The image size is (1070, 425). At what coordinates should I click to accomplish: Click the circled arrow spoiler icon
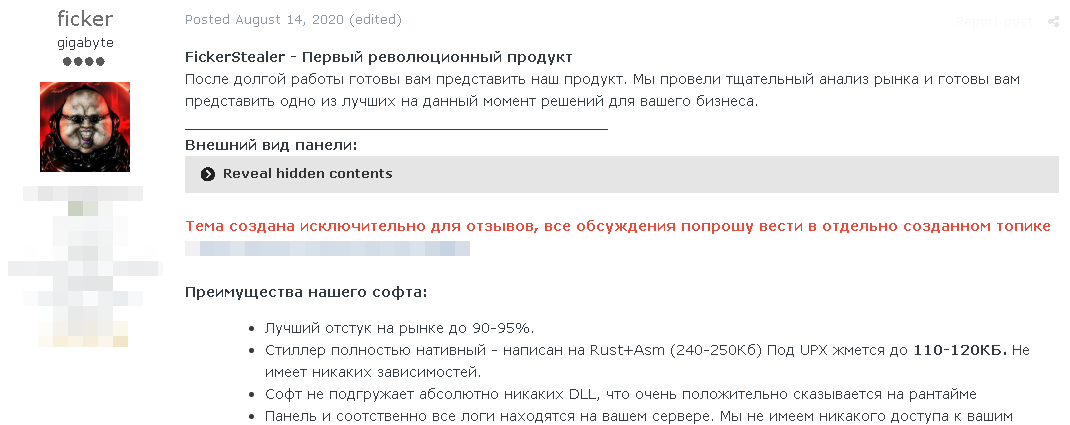point(207,174)
